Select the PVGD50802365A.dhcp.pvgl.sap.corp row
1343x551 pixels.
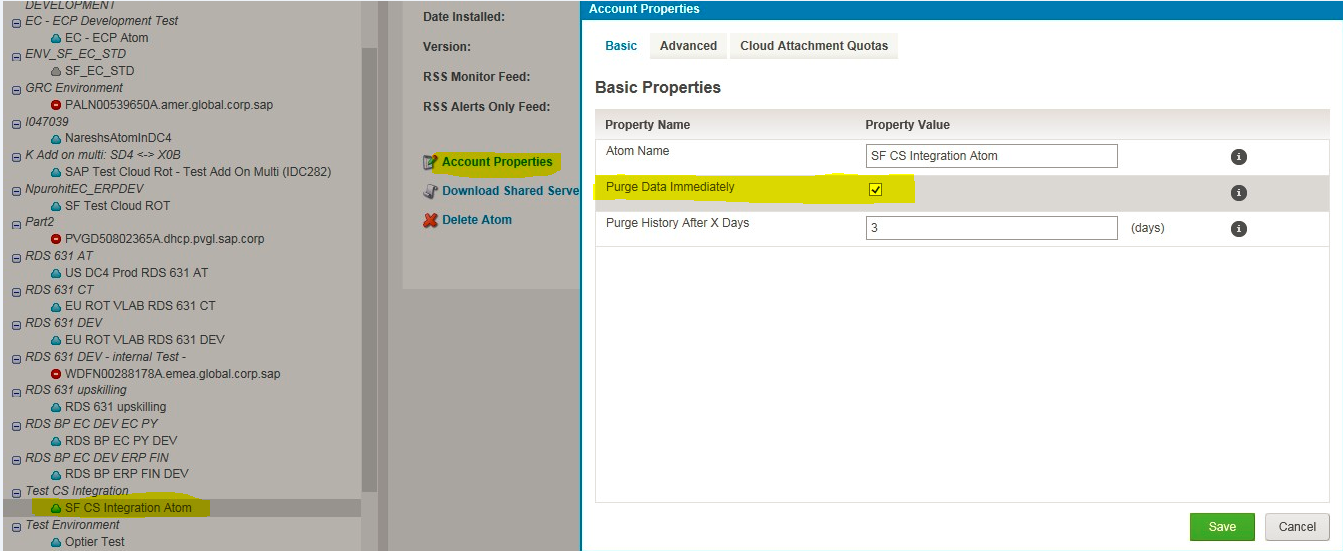164,239
